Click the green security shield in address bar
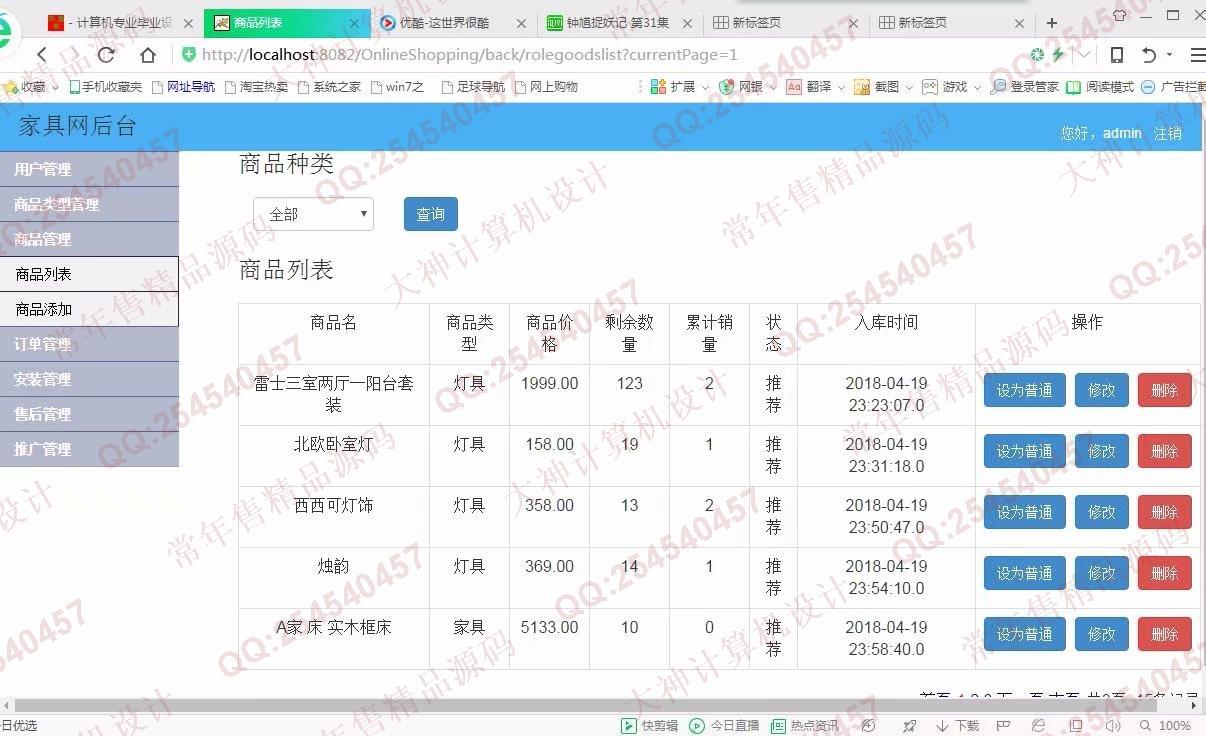The width and height of the screenshot is (1206, 736). (189, 55)
